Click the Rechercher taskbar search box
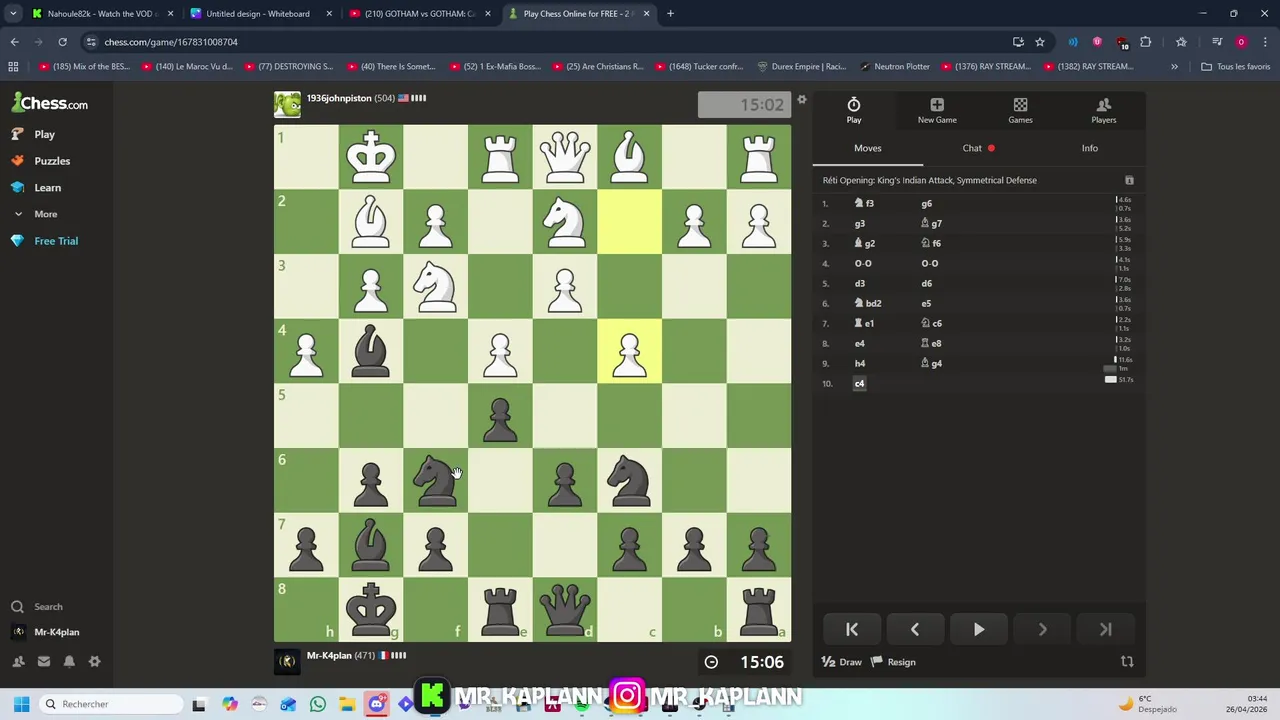 (110, 704)
